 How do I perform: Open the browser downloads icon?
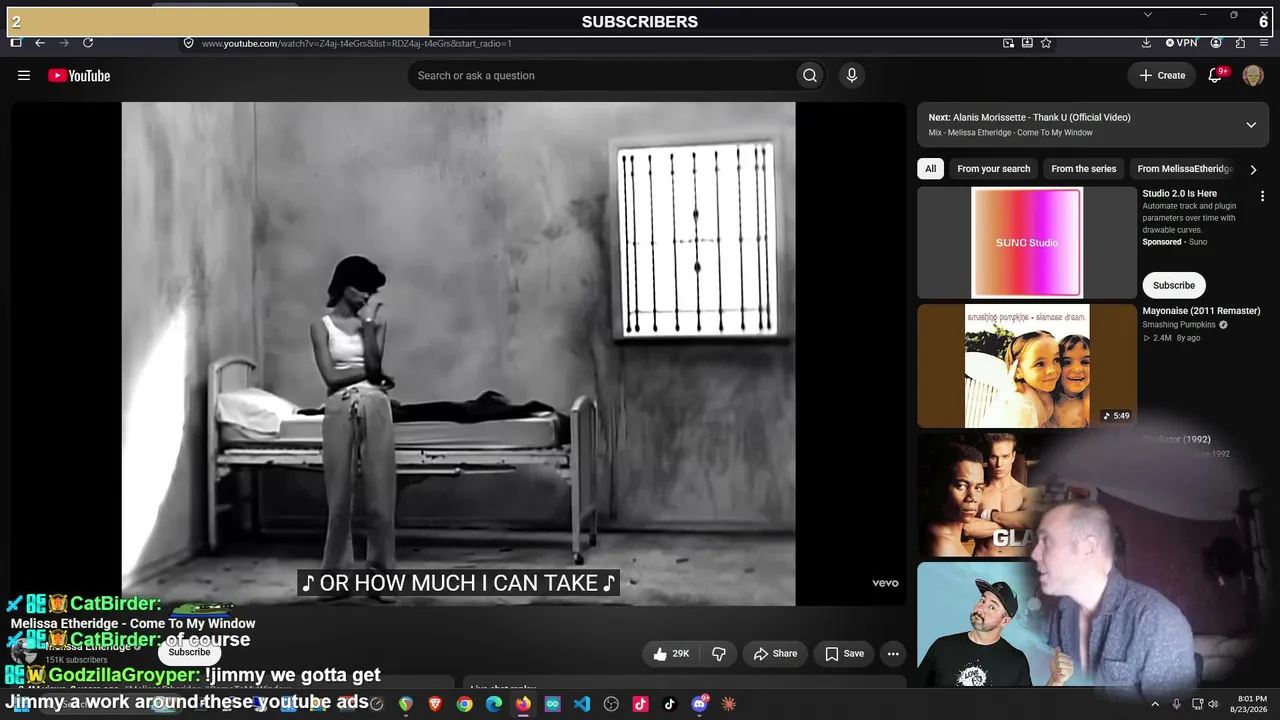click(1146, 43)
